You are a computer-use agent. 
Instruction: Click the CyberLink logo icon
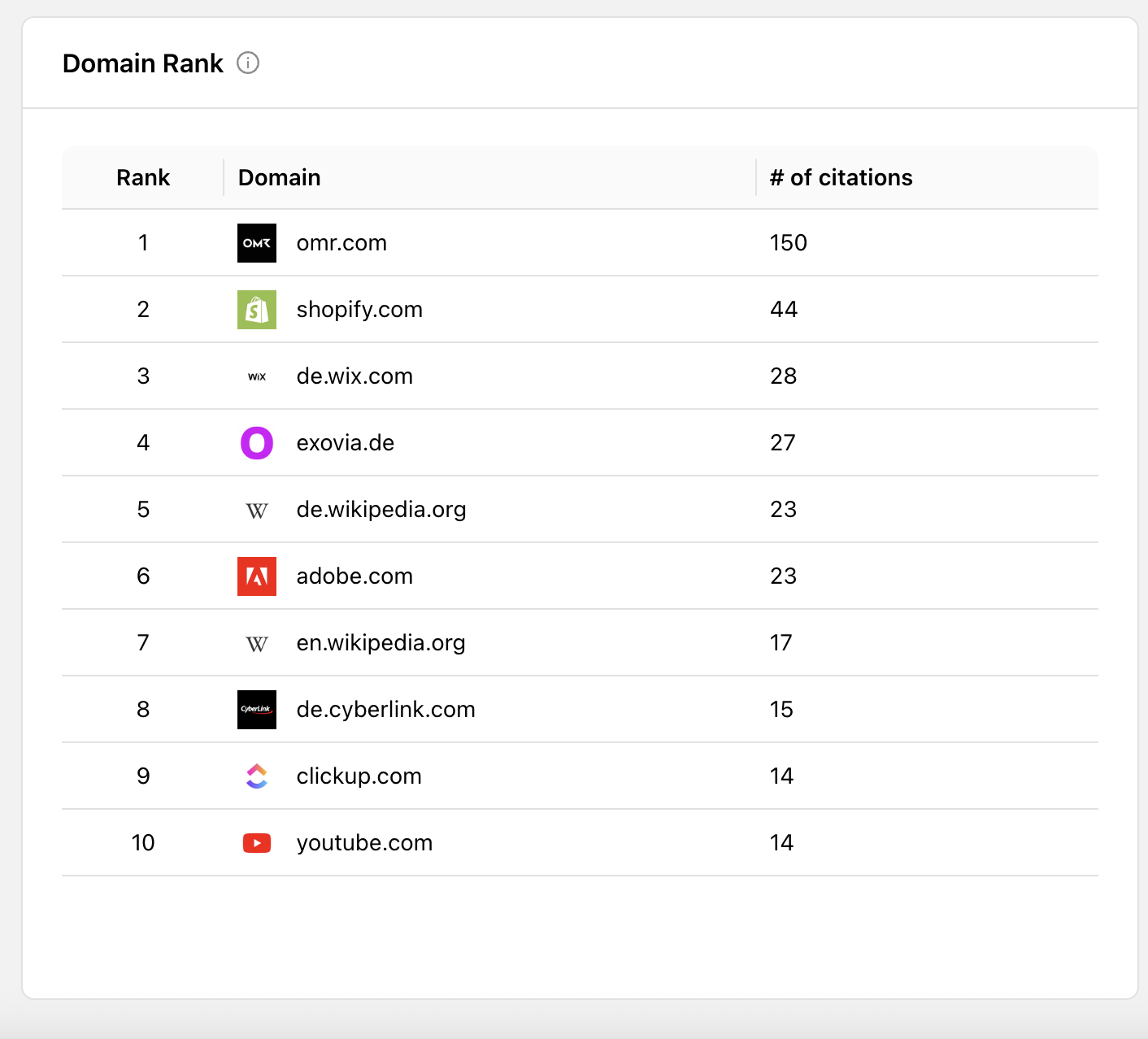pos(257,710)
